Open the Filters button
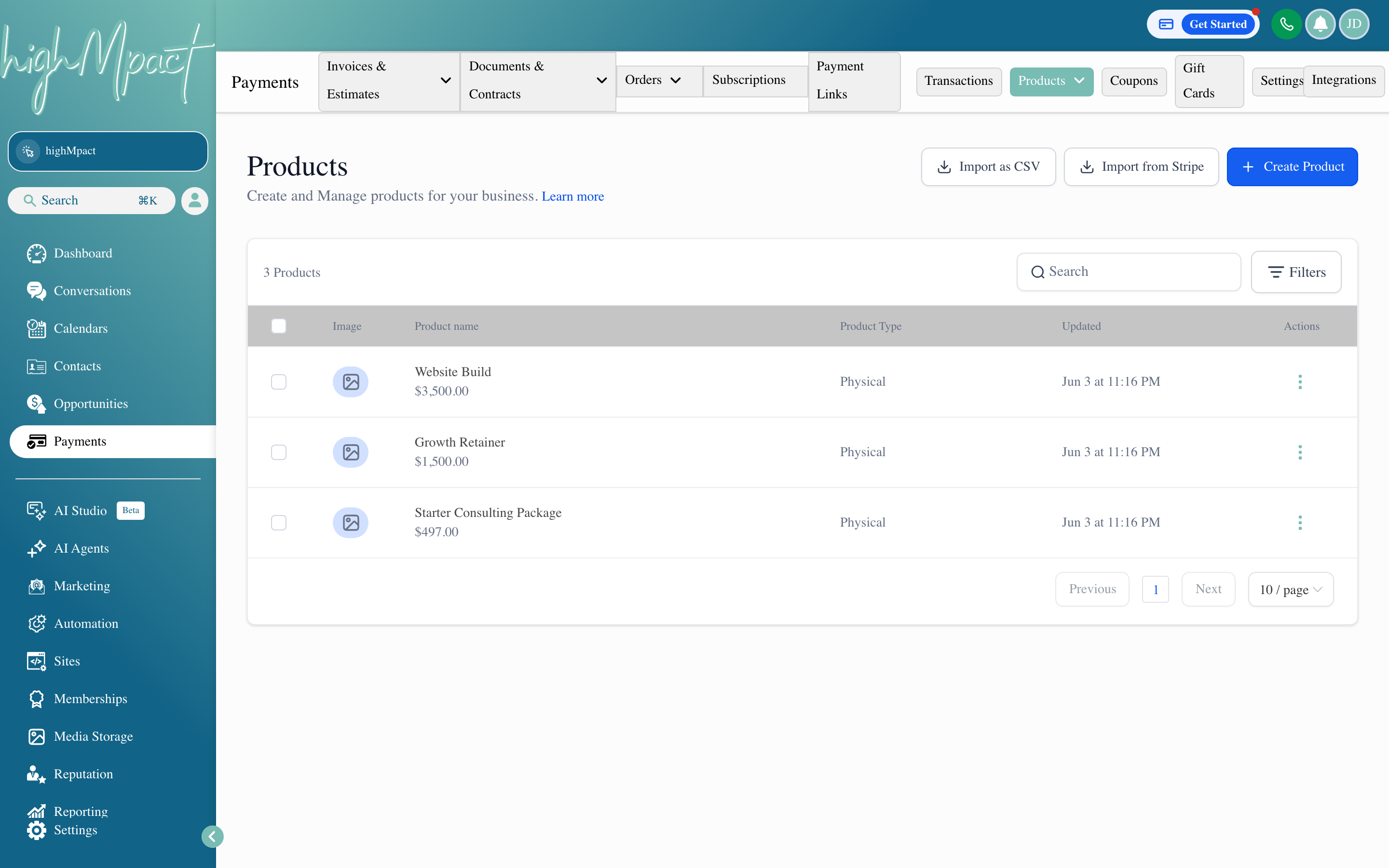Image resolution: width=1389 pixels, height=868 pixels. point(1296,272)
